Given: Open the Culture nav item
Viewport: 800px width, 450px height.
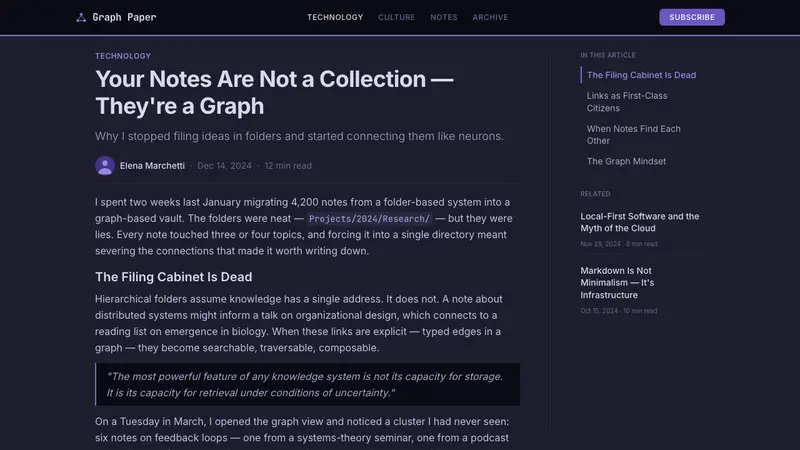Looking at the screenshot, I should [x=396, y=17].
